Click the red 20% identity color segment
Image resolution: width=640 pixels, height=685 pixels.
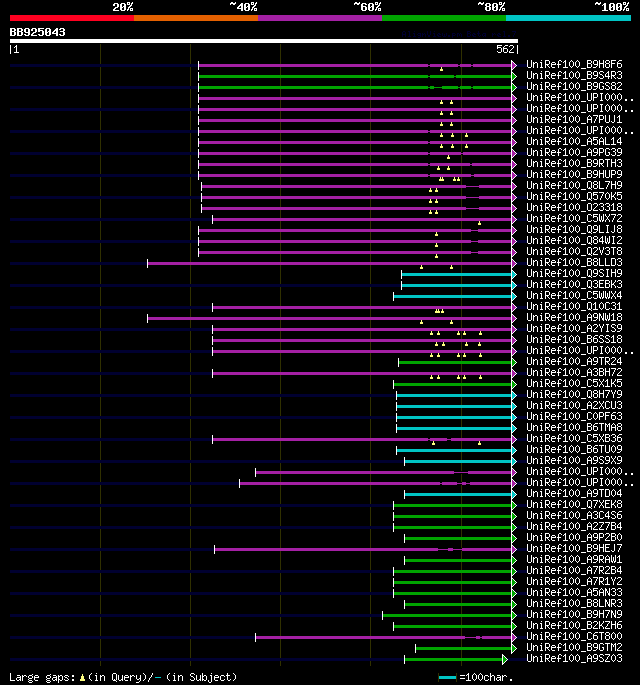click(x=72, y=18)
